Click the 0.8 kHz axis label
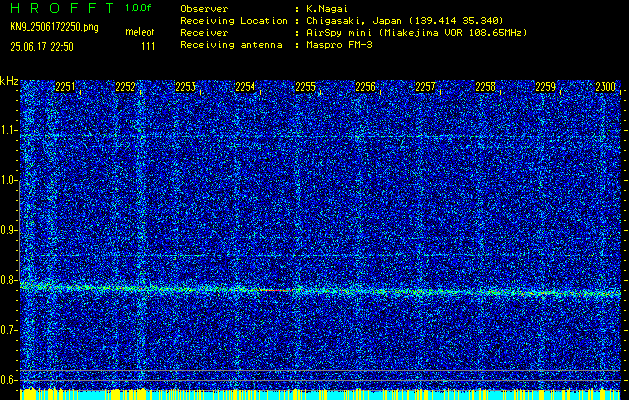This screenshot has width=629, height=400. (8, 280)
